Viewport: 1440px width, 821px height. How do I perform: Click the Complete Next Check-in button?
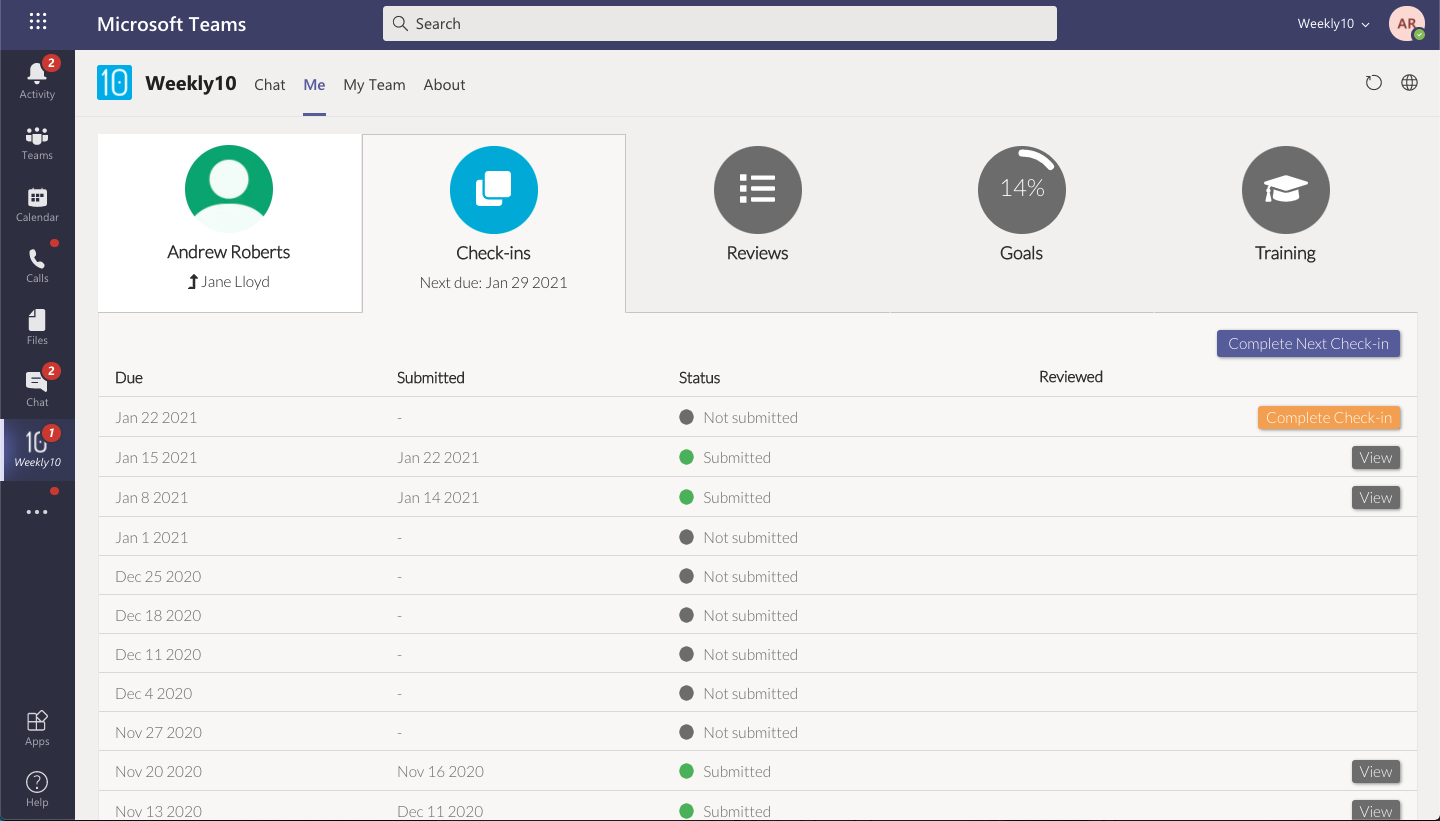tap(1308, 343)
